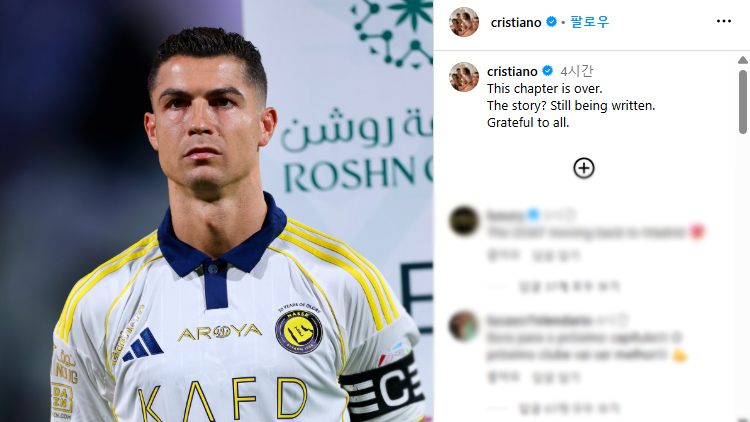Open the cristiano avatar beside the caption text
Image resolution: width=750 pixels, height=422 pixels.
pyautogui.click(x=464, y=77)
